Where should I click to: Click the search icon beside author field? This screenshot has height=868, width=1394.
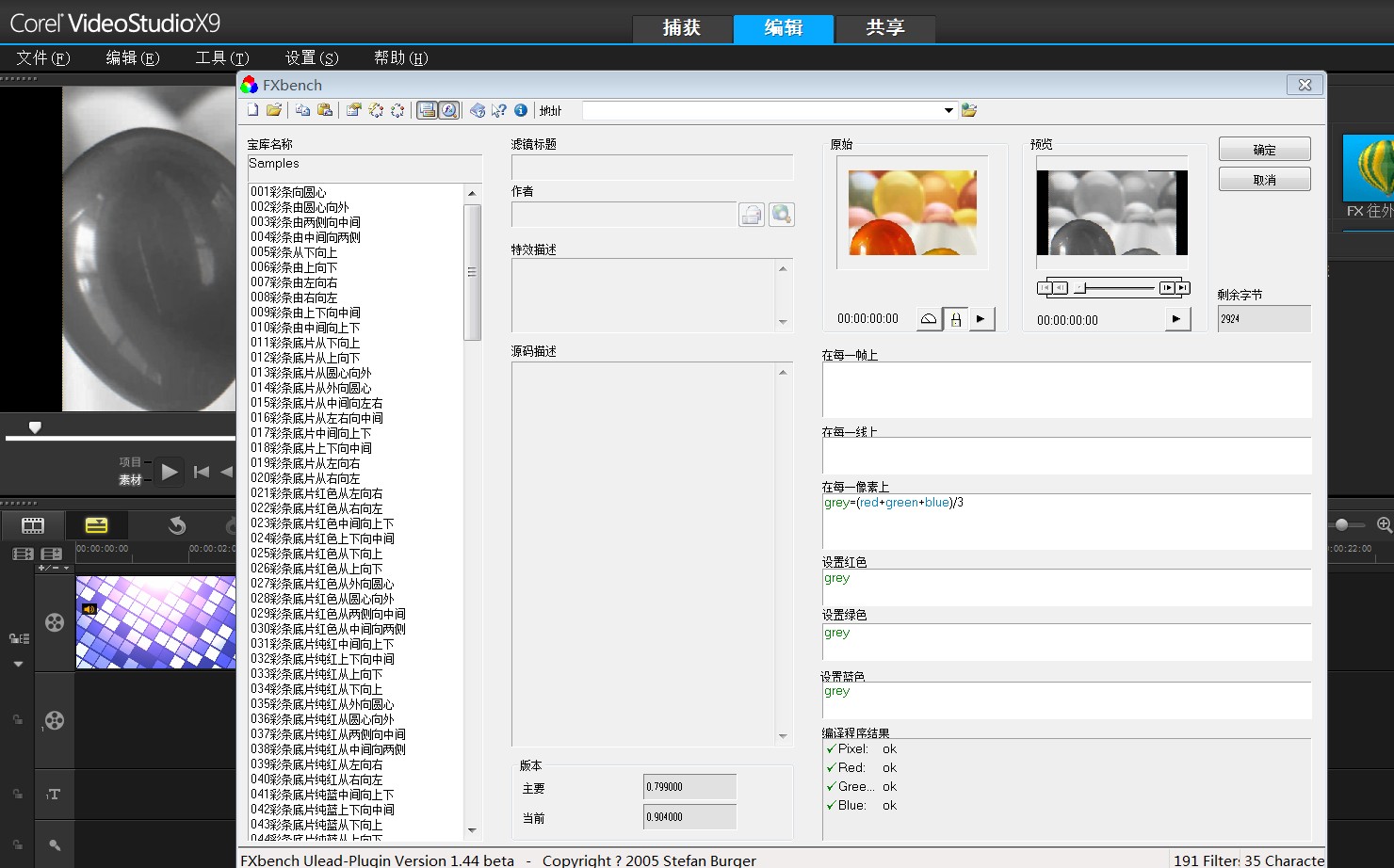point(782,215)
